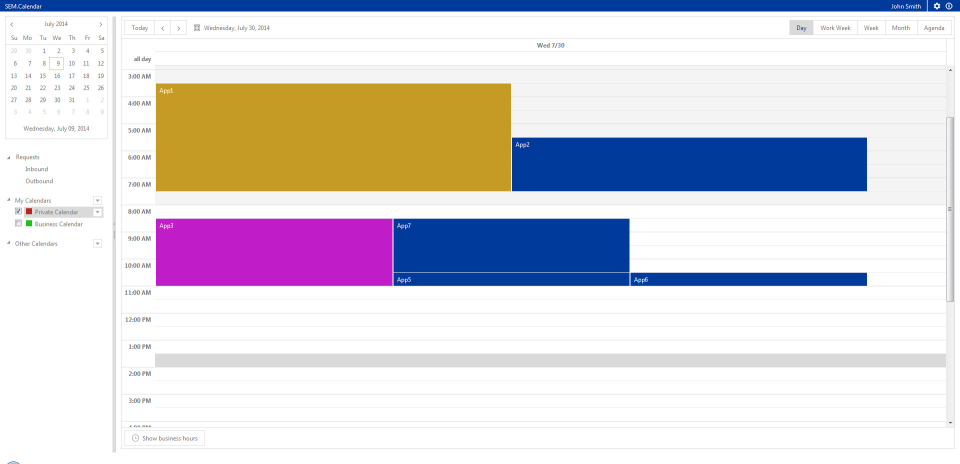Select the App7 appointment
The height and width of the screenshot is (464, 960).
pos(511,245)
